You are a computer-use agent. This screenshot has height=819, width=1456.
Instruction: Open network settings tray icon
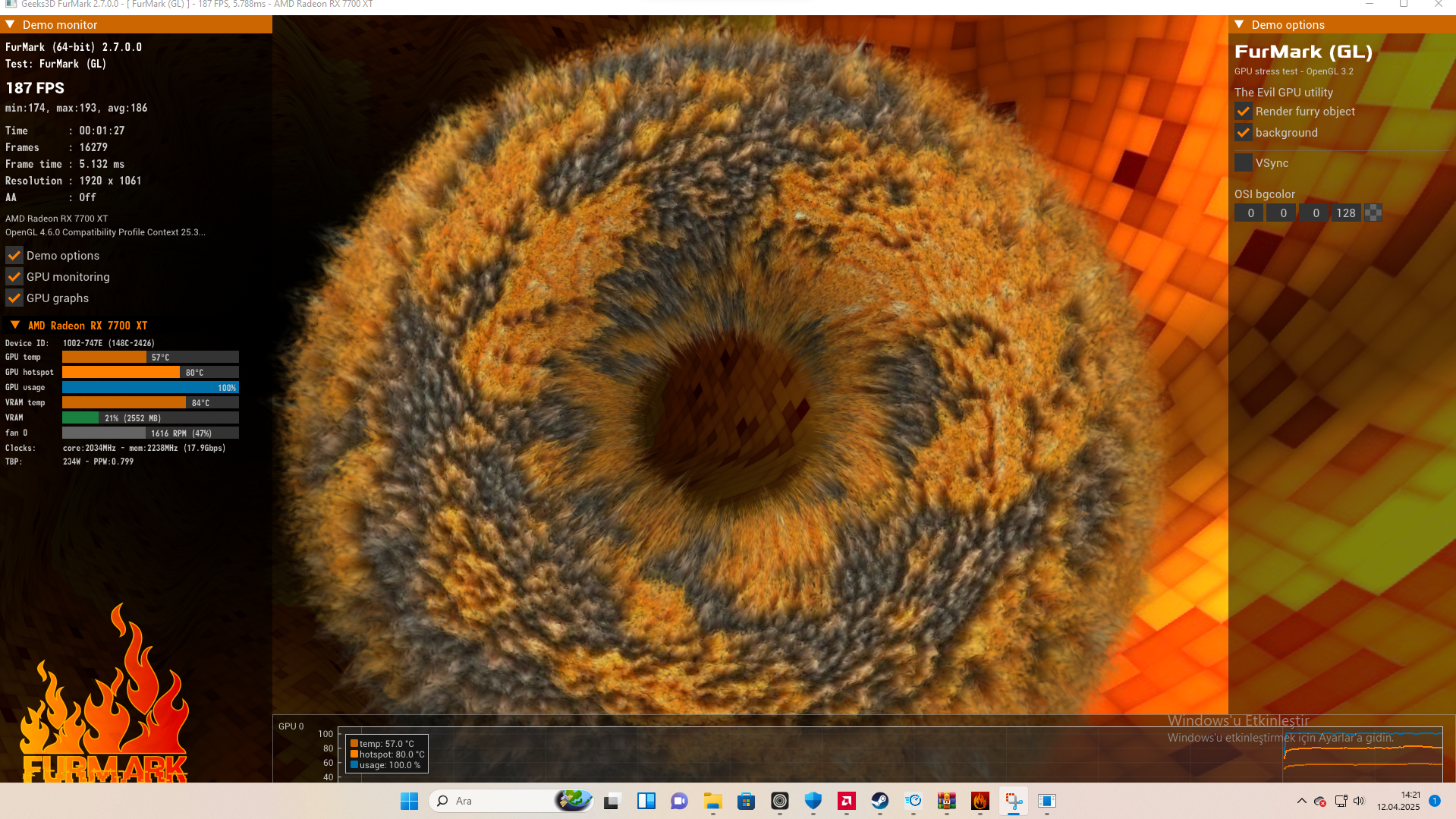[1341, 801]
